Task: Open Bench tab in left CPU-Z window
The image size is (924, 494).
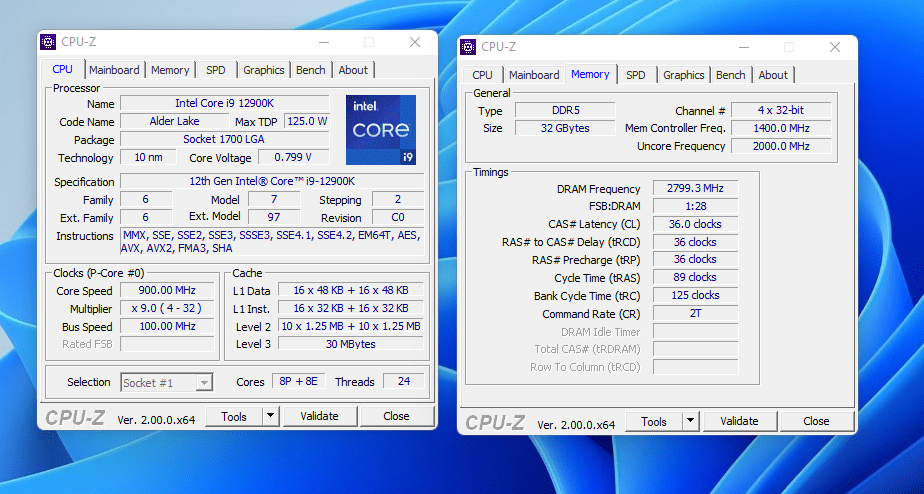Action: coord(311,70)
